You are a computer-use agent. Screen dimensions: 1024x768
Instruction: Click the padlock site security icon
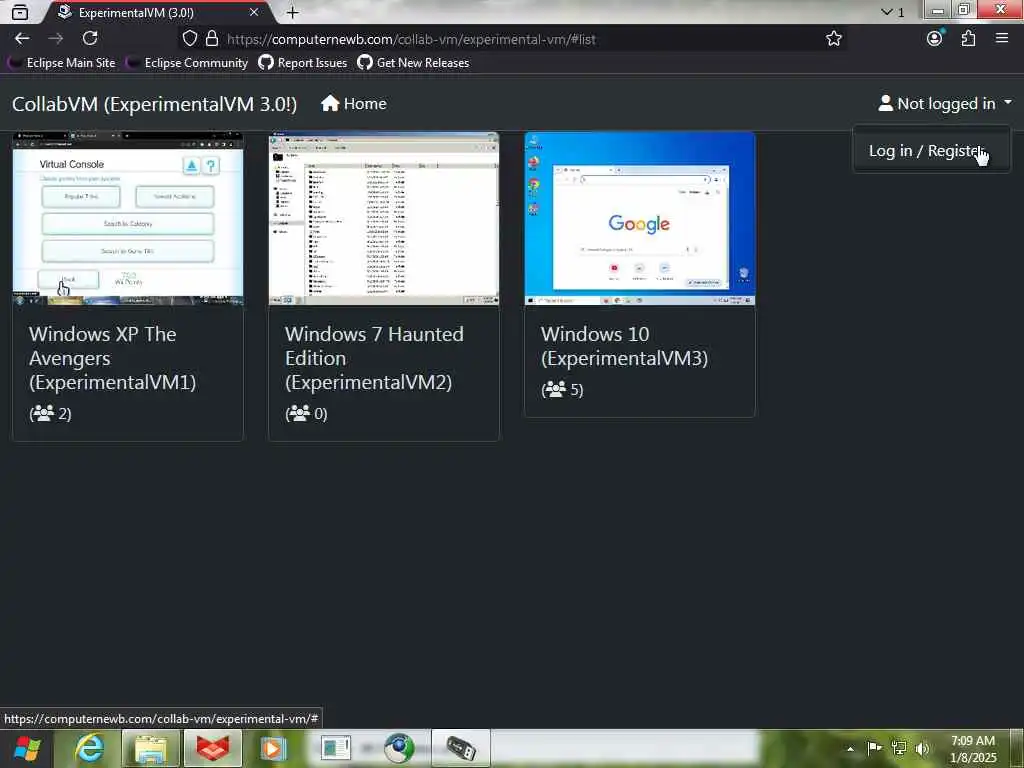212,39
